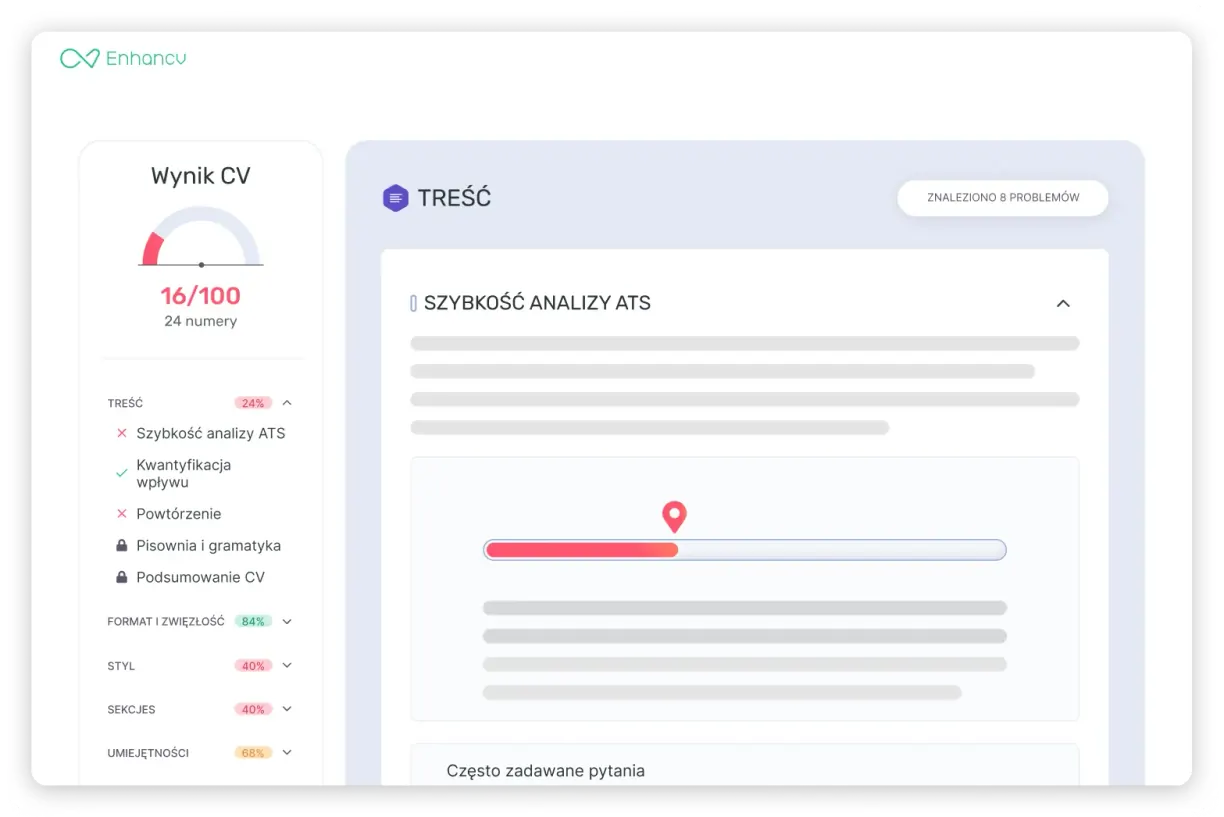Collapse the TREŚĆ sidebar section
The height and width of the screenshot is (817, 1224).
(x=287, y=403)
